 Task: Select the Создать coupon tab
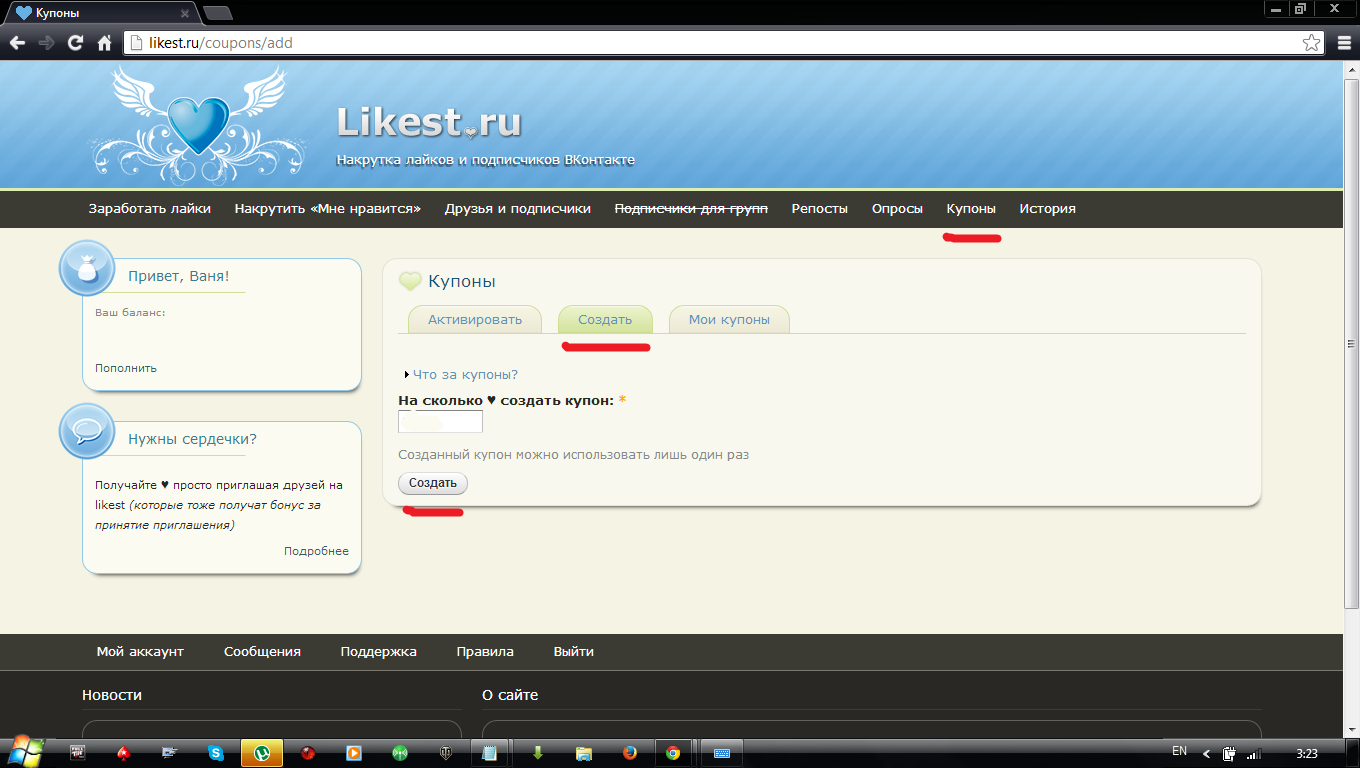(x=605, y=320)
